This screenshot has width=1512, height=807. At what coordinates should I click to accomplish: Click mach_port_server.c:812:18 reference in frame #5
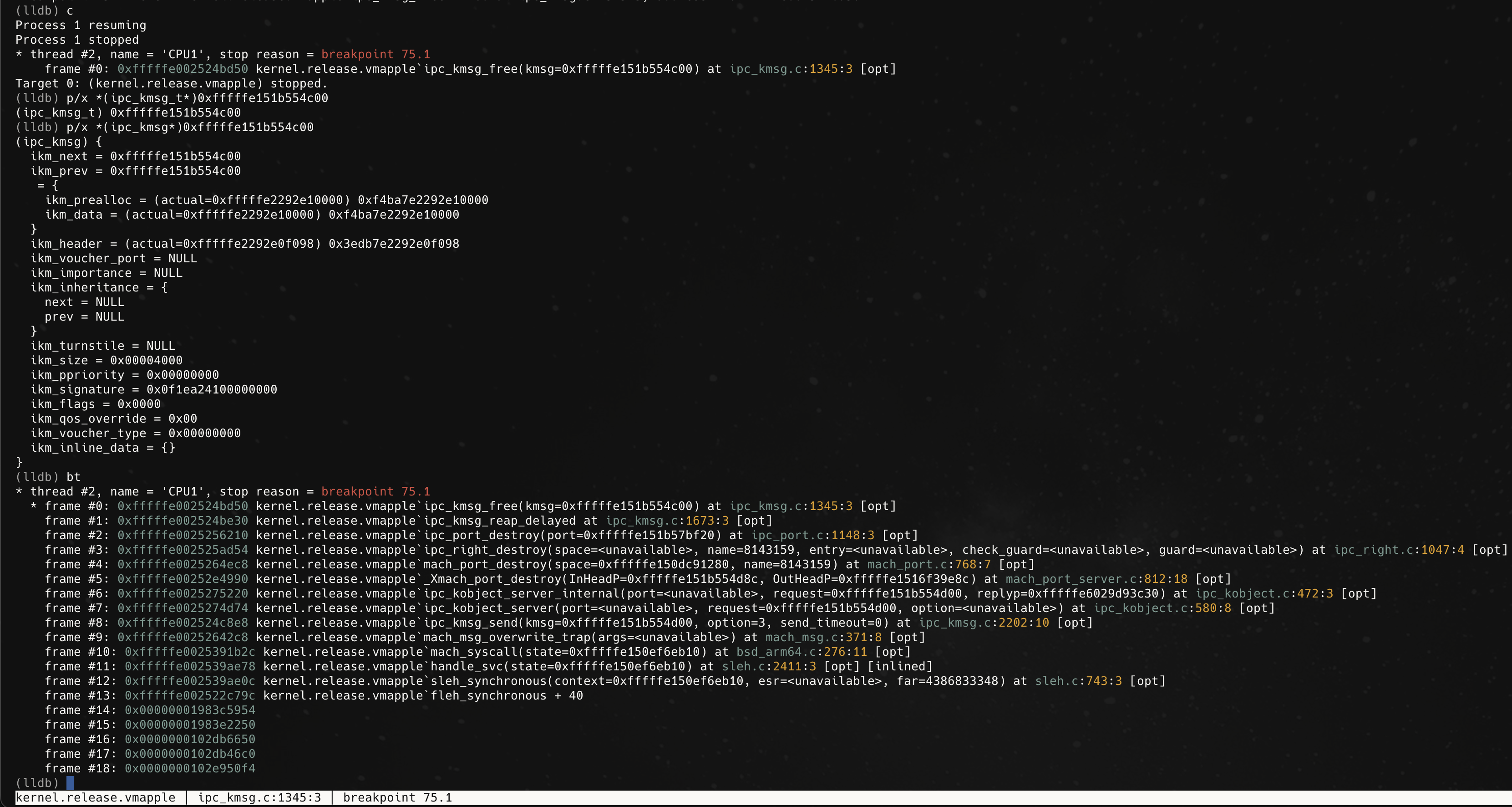coord(1096,579)
